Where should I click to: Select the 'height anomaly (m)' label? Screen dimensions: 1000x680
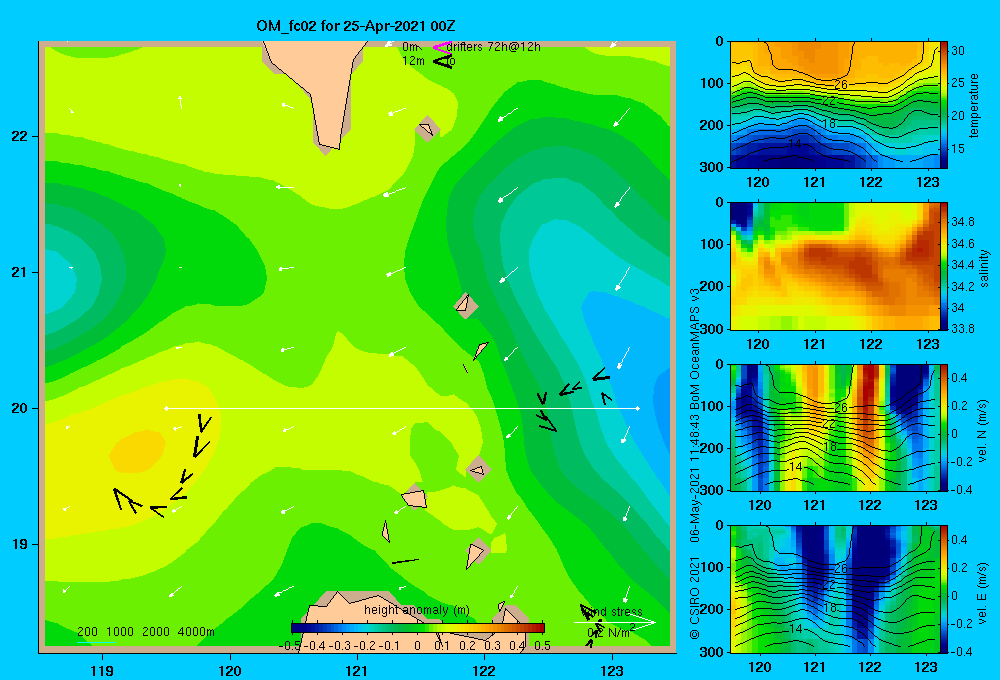point(416,610)
